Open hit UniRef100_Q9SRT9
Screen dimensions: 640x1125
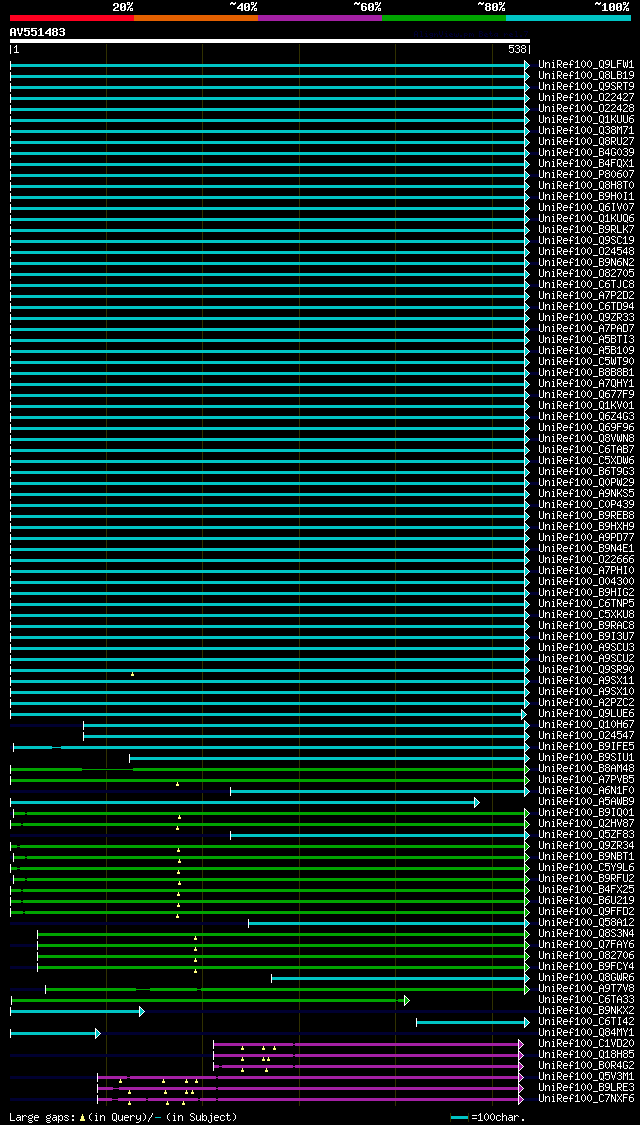tap(586, 86)
